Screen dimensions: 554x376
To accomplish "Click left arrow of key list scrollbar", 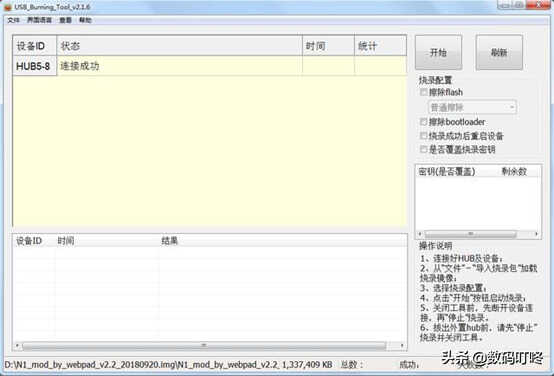I will click(420, 234).
